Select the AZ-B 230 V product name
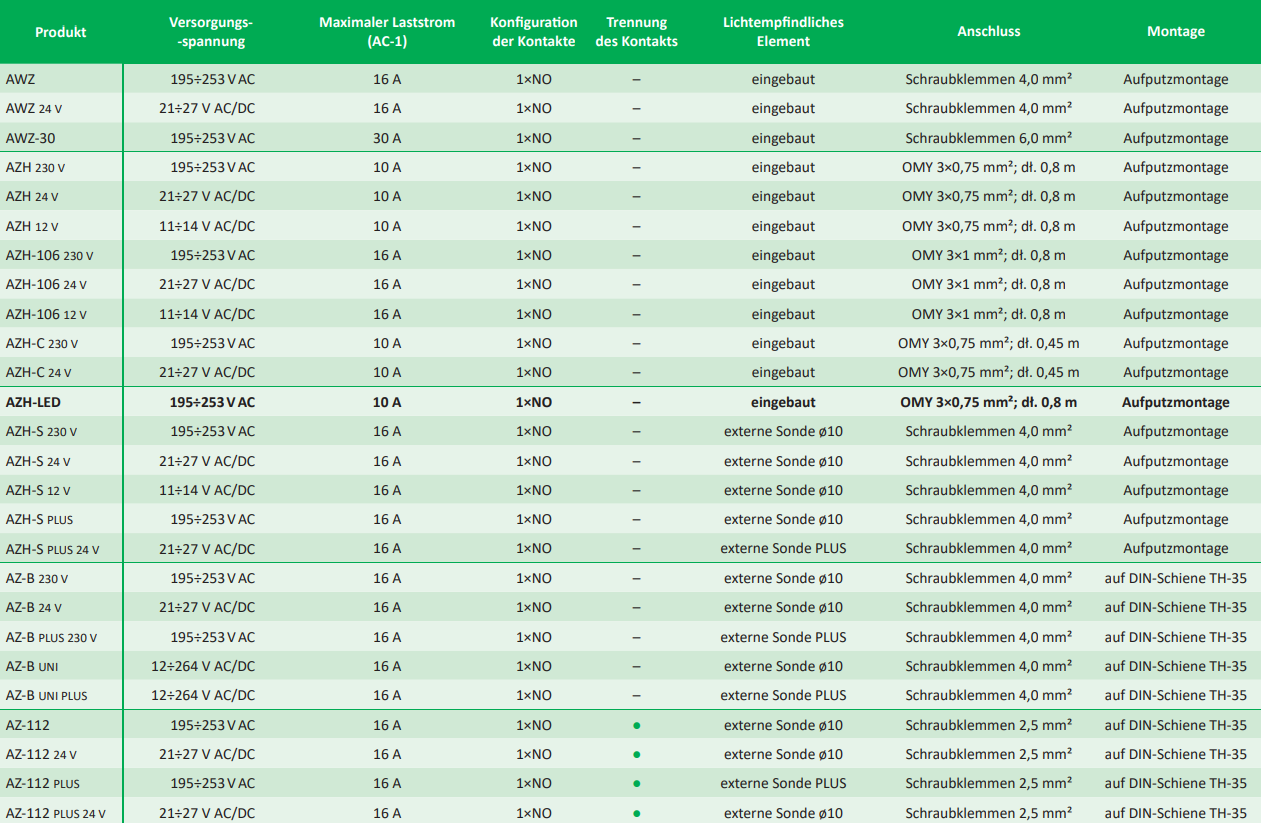This screenshot has width=1261, height=823. coord(37,578)
